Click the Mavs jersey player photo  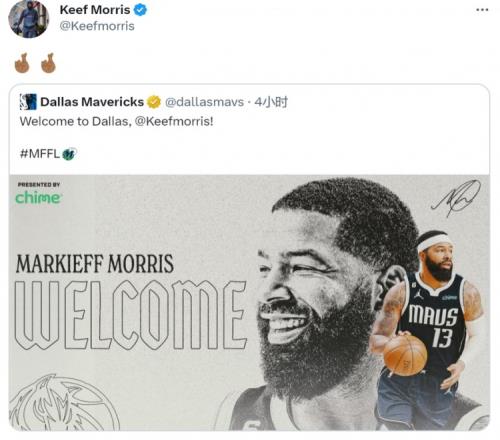(429, 330)
